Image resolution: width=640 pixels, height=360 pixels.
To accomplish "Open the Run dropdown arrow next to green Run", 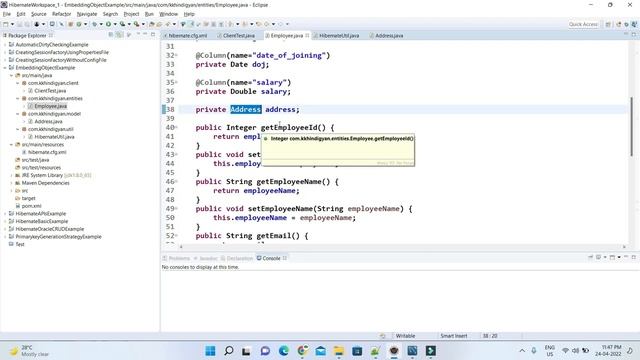I will pyautogui.click(x=115, y=24).
